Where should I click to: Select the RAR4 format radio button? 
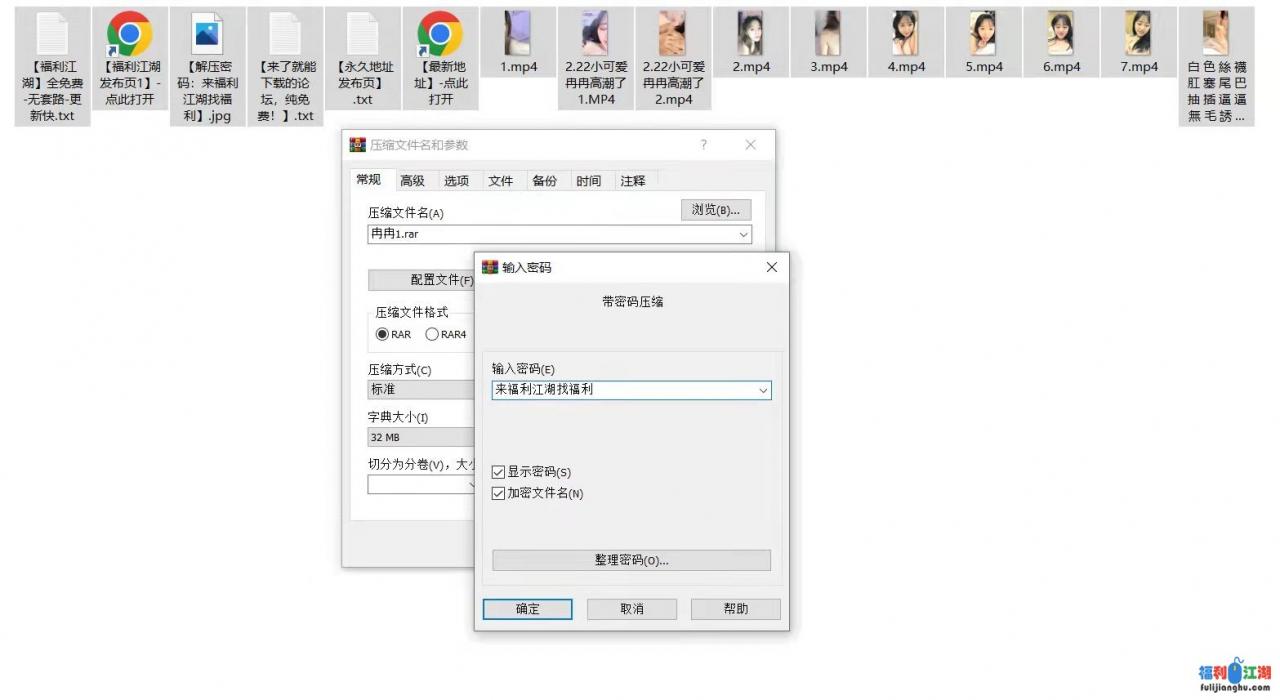(x=431, y=335)
